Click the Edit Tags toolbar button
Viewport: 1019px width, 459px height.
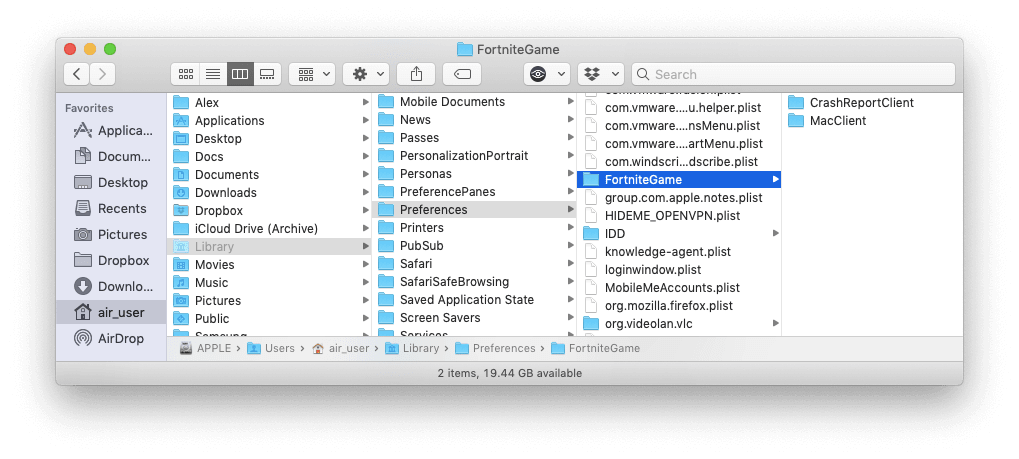pos(462,74)
